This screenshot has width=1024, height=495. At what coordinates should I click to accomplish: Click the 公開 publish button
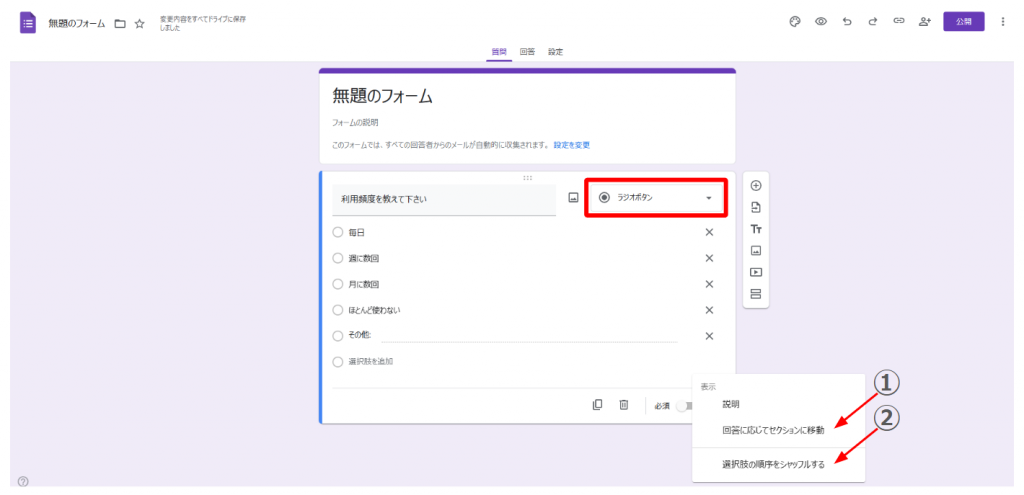[963, 21]
